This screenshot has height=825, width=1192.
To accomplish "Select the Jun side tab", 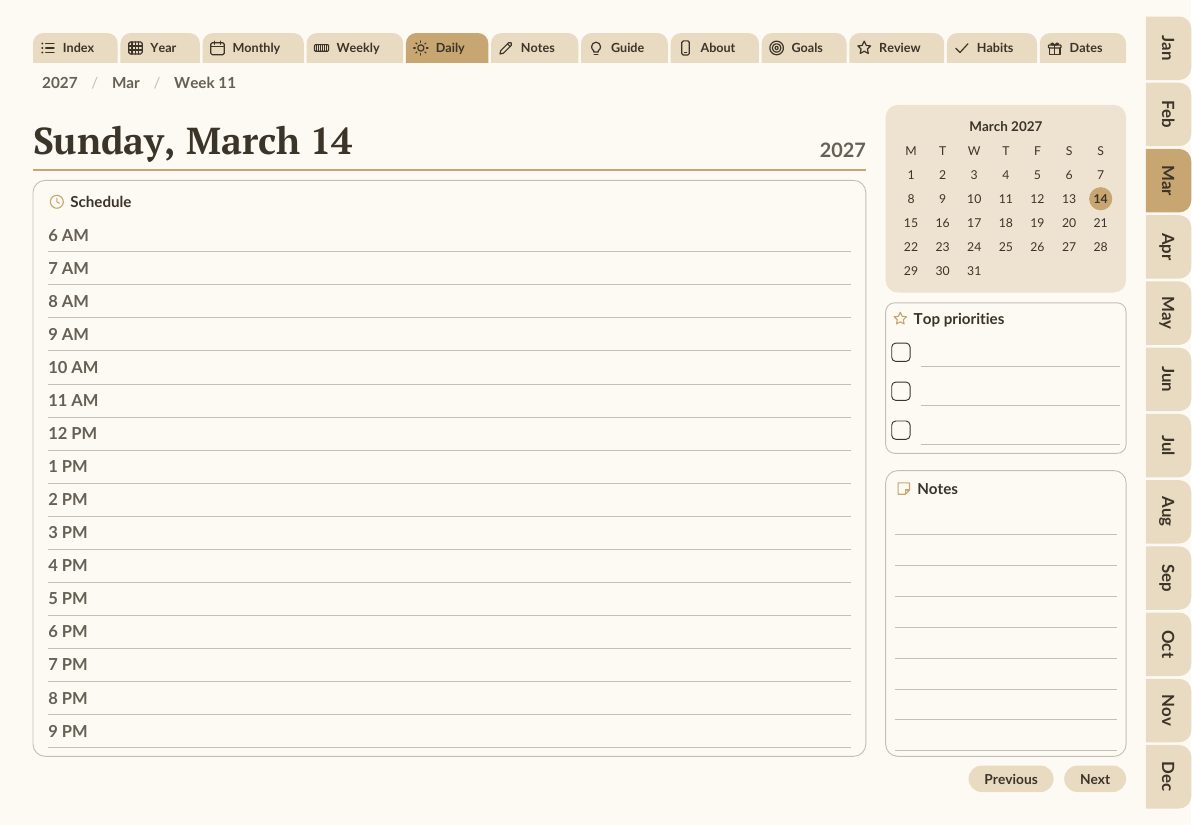I will point(1168,379).
